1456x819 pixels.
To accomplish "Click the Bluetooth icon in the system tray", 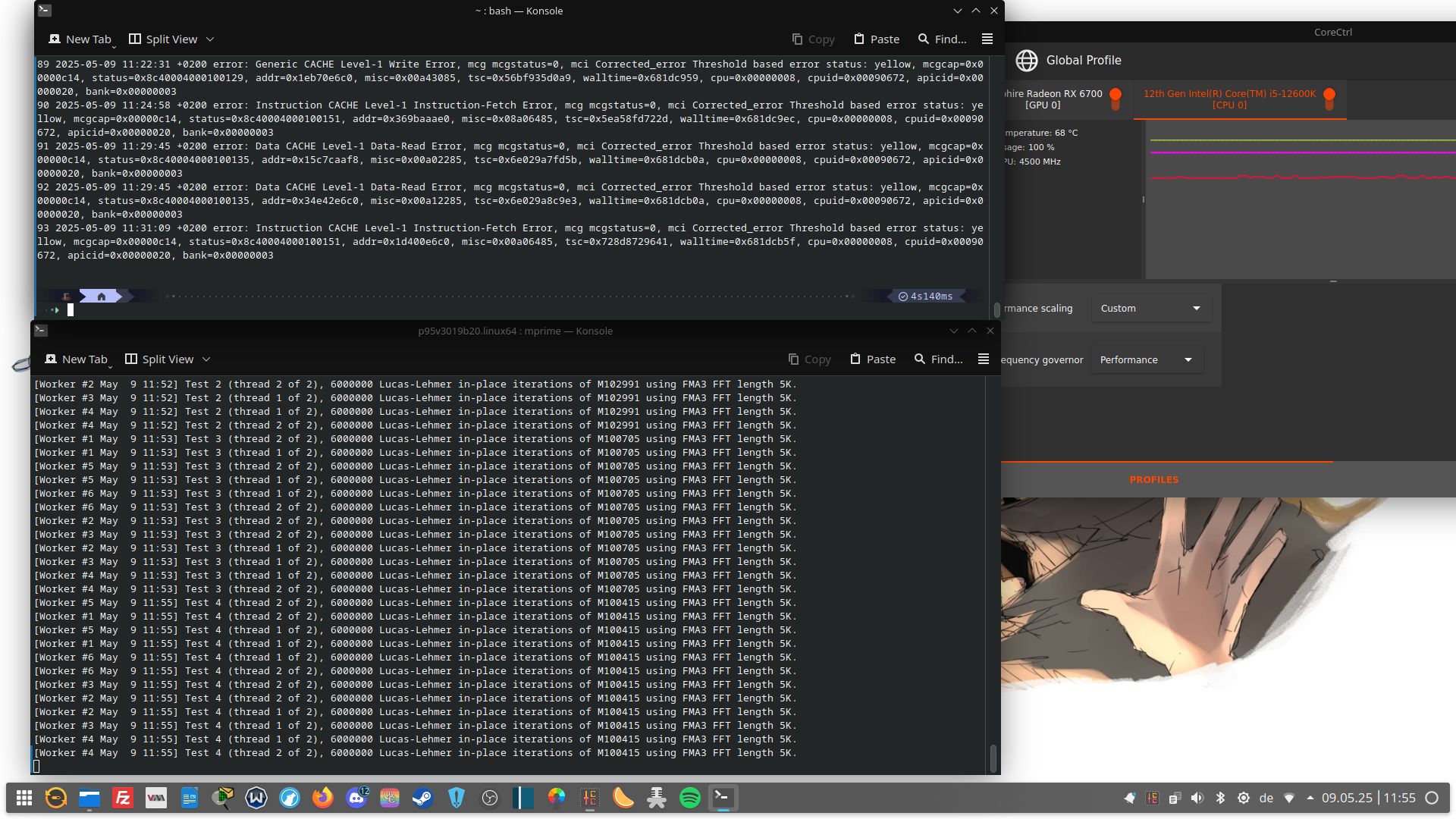I will tap(1220, 798).
